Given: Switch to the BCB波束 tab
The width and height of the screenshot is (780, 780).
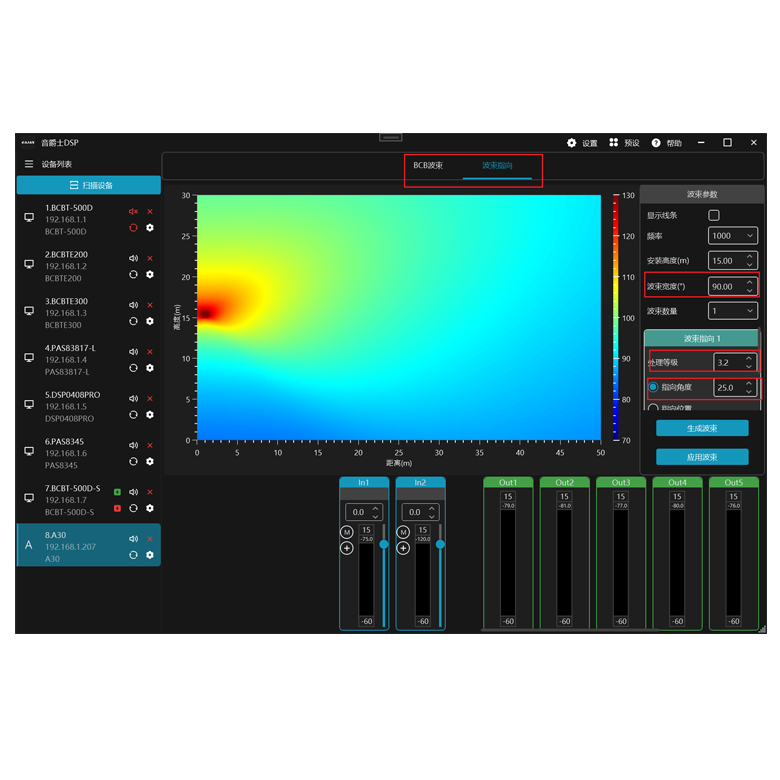Looking at the screenshot, I should click(x=428, y=165).
